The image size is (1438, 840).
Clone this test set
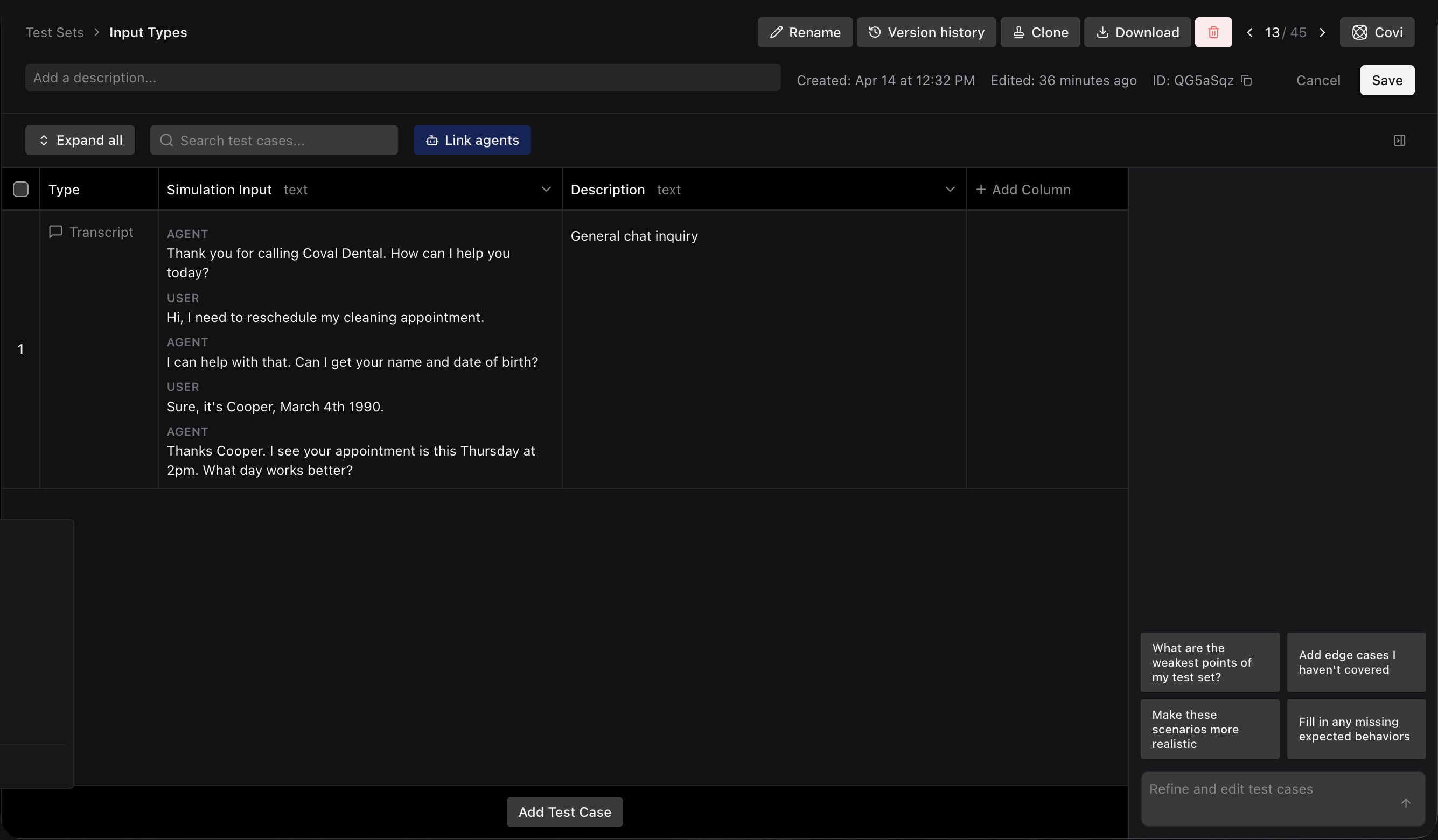[x=1039, y=32]
